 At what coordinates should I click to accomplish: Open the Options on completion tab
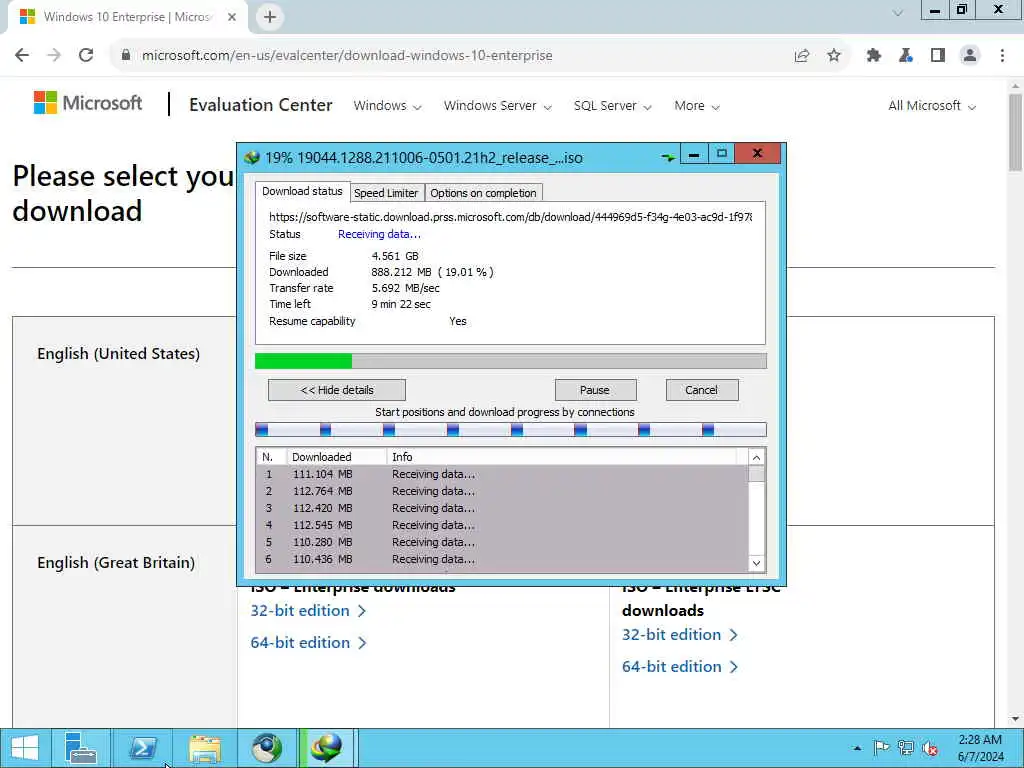(483, 193)
